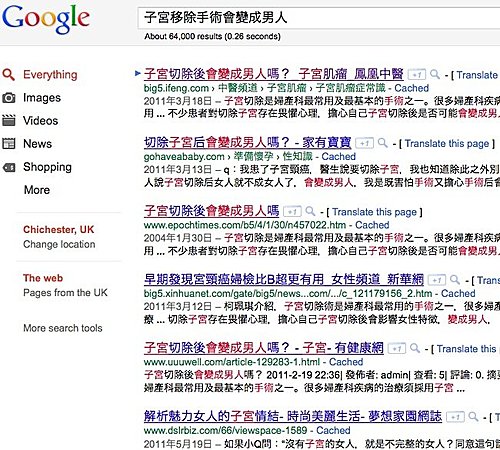
Task: Select the Everything search filter
Action: 50,75
